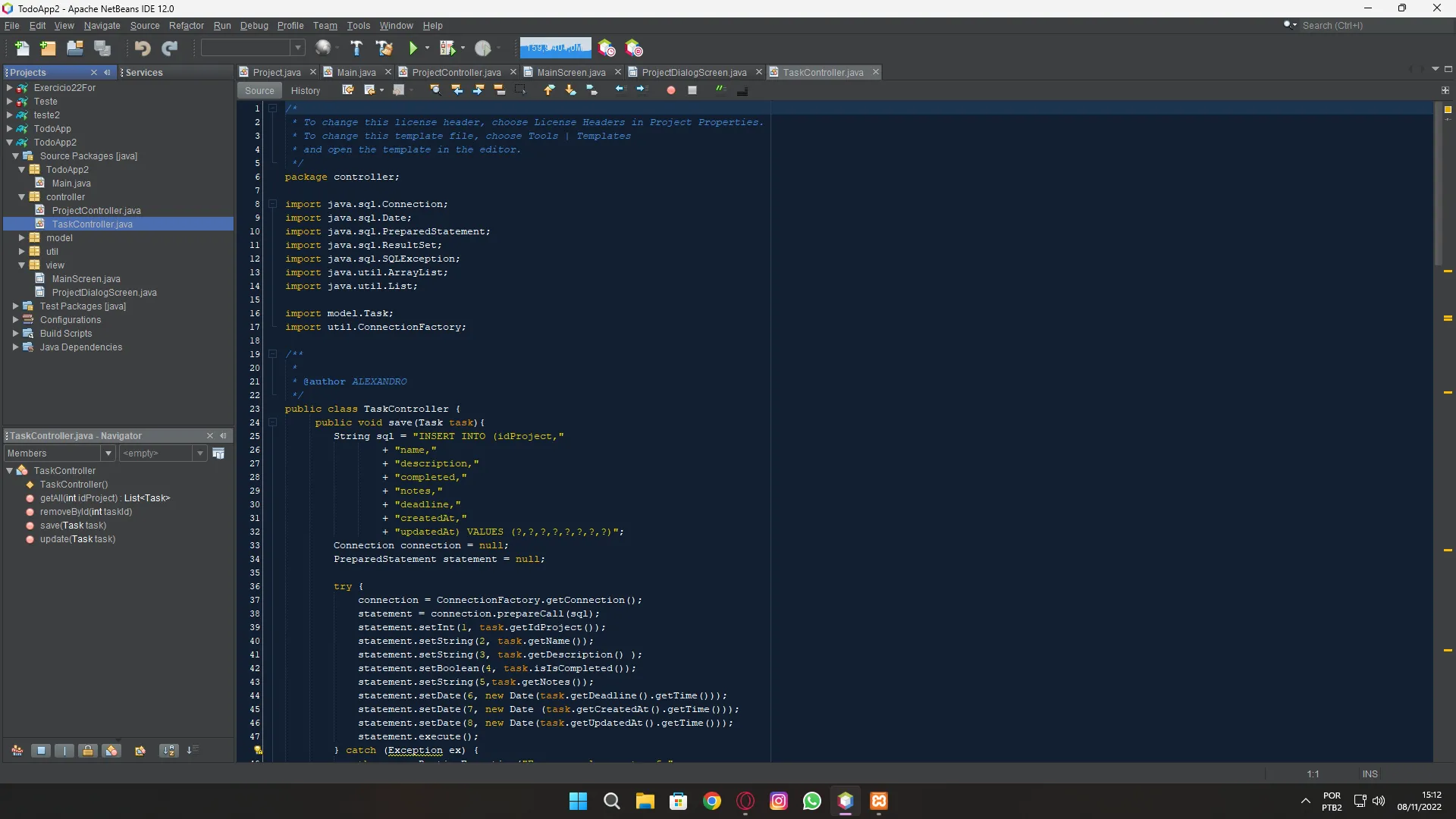This screenshot has width=1456, height=819.
Task: Toggle Show Static Members in Navigator
Action: tap(64, 751)
